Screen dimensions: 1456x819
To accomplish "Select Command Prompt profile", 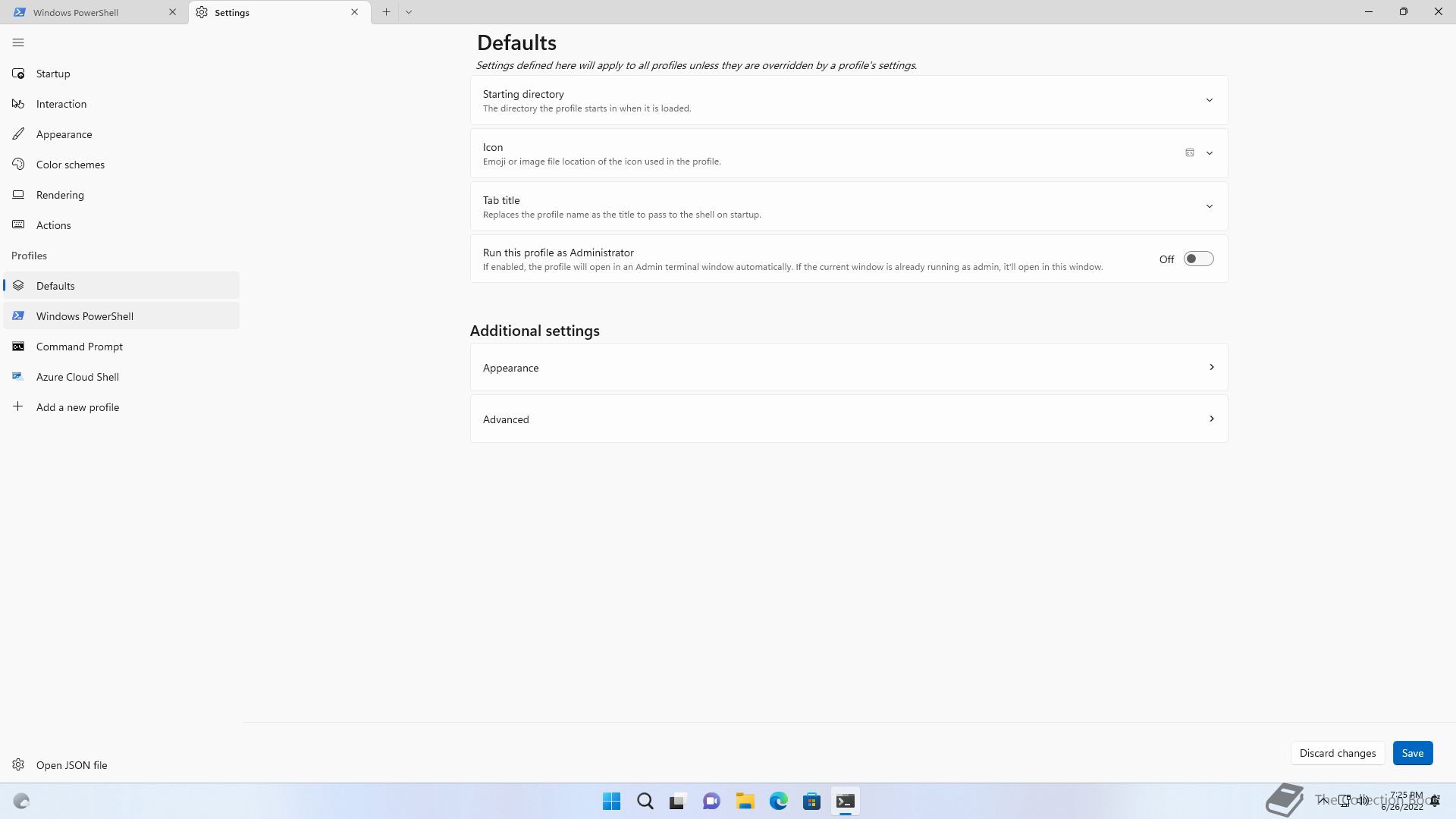I will click(121, 347).
